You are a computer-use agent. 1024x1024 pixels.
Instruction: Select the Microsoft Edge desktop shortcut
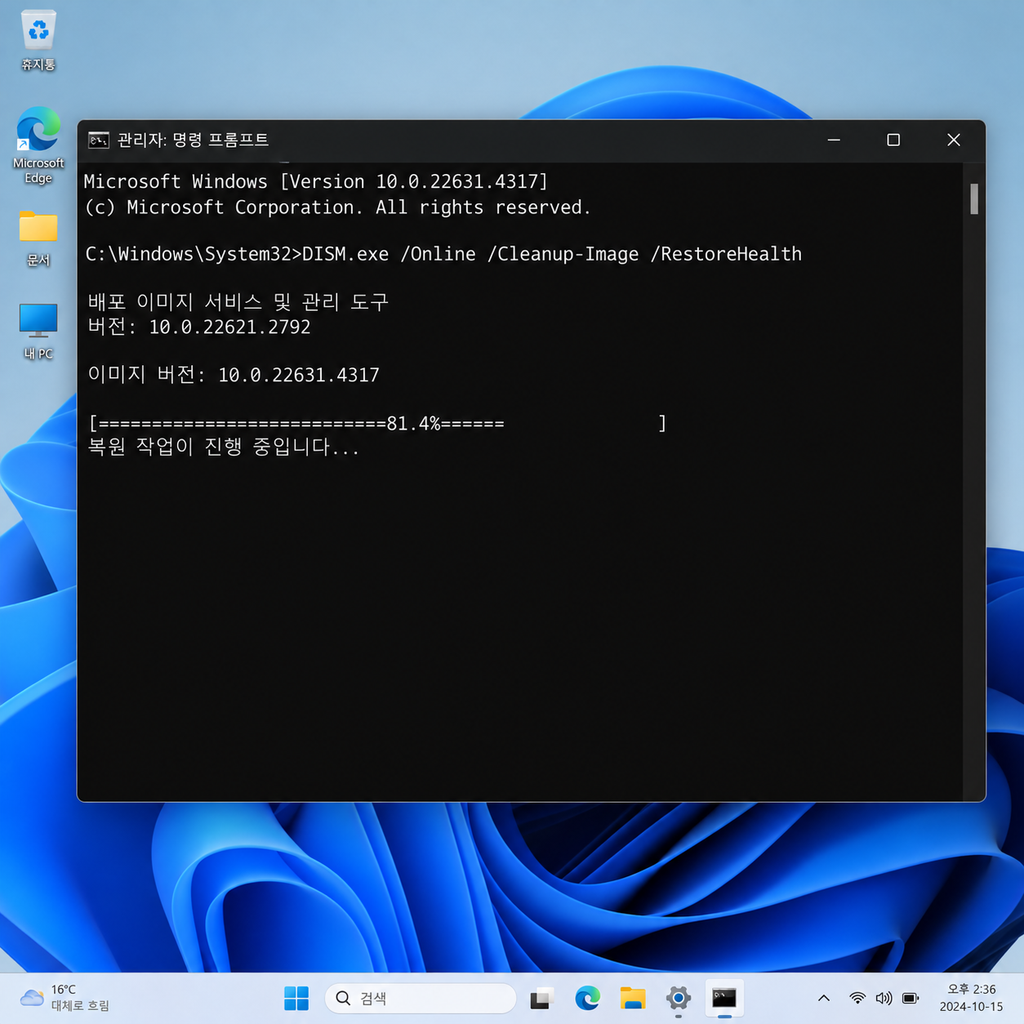click(39, 145)
